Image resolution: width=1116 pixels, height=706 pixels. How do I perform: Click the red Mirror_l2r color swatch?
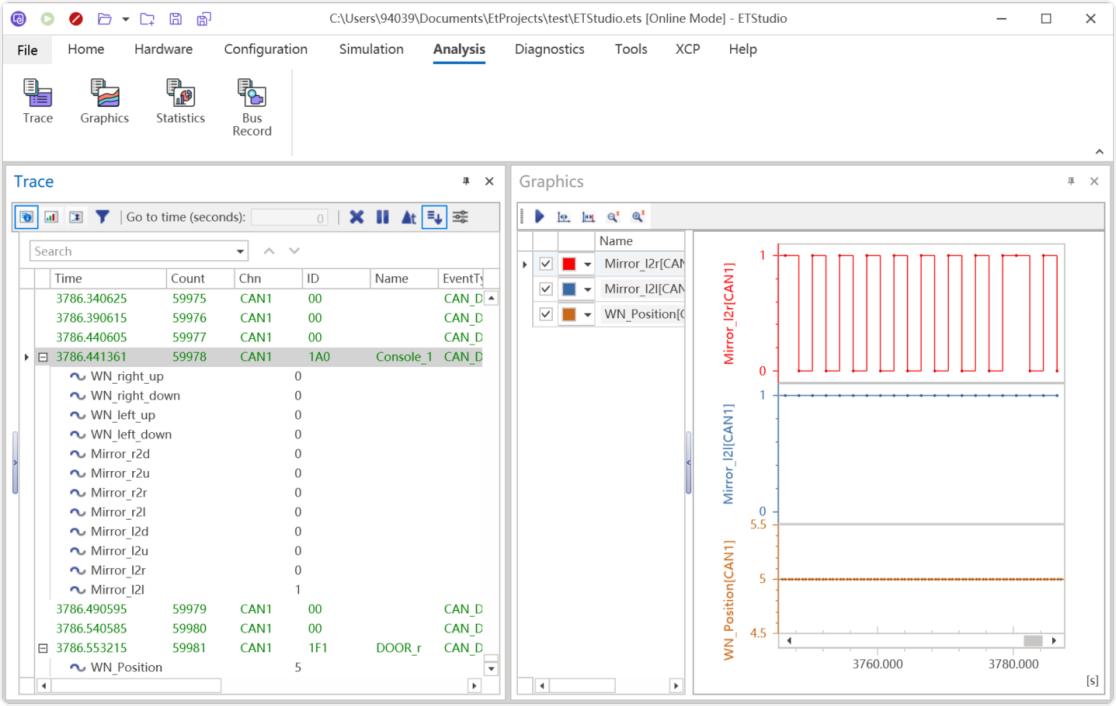569,264
